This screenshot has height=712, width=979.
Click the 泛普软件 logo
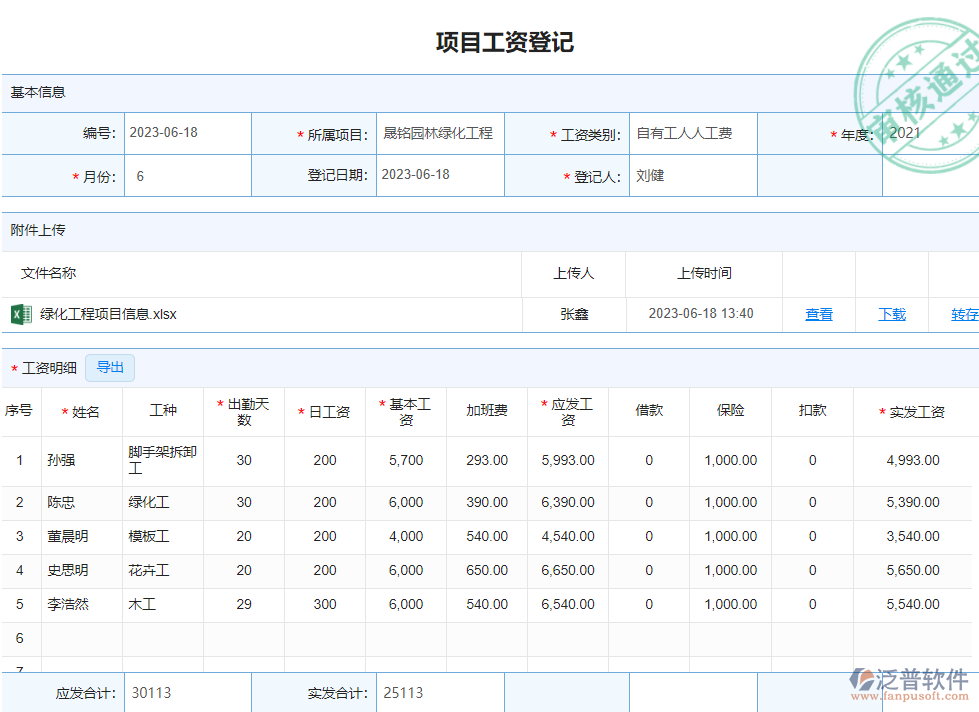tap(909, 684)
